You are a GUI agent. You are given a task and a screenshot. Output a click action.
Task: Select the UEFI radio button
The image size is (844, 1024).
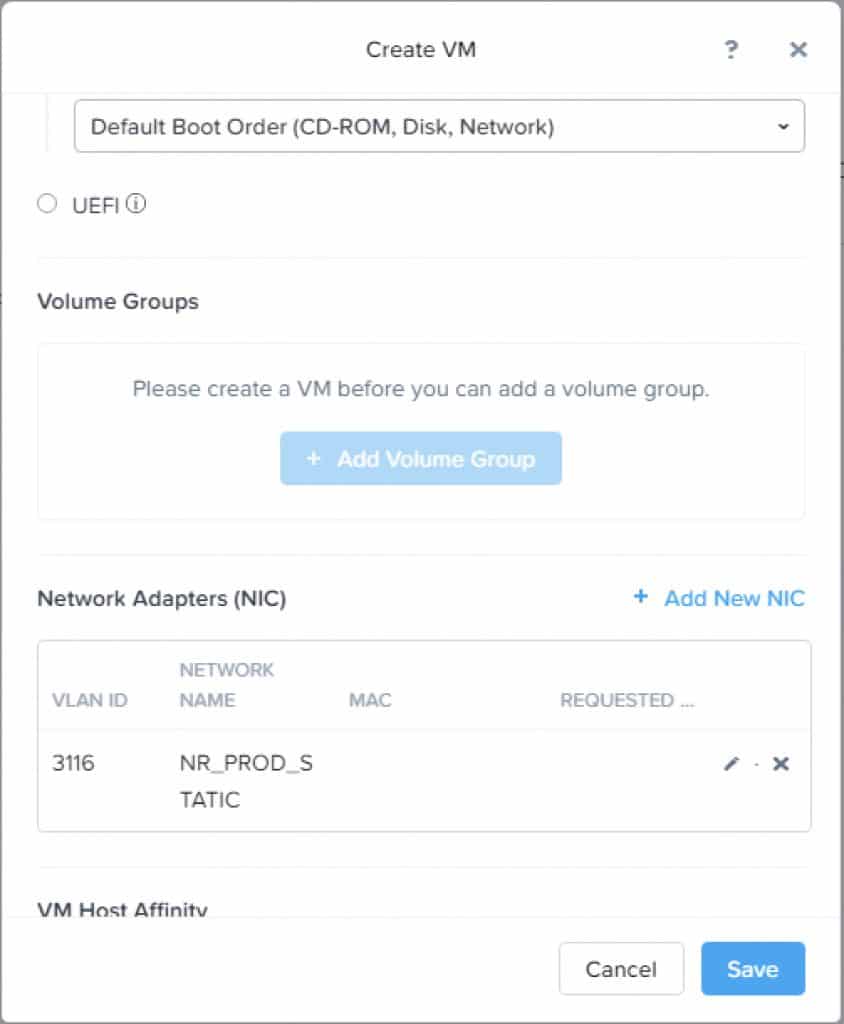(x=47, y=204)
